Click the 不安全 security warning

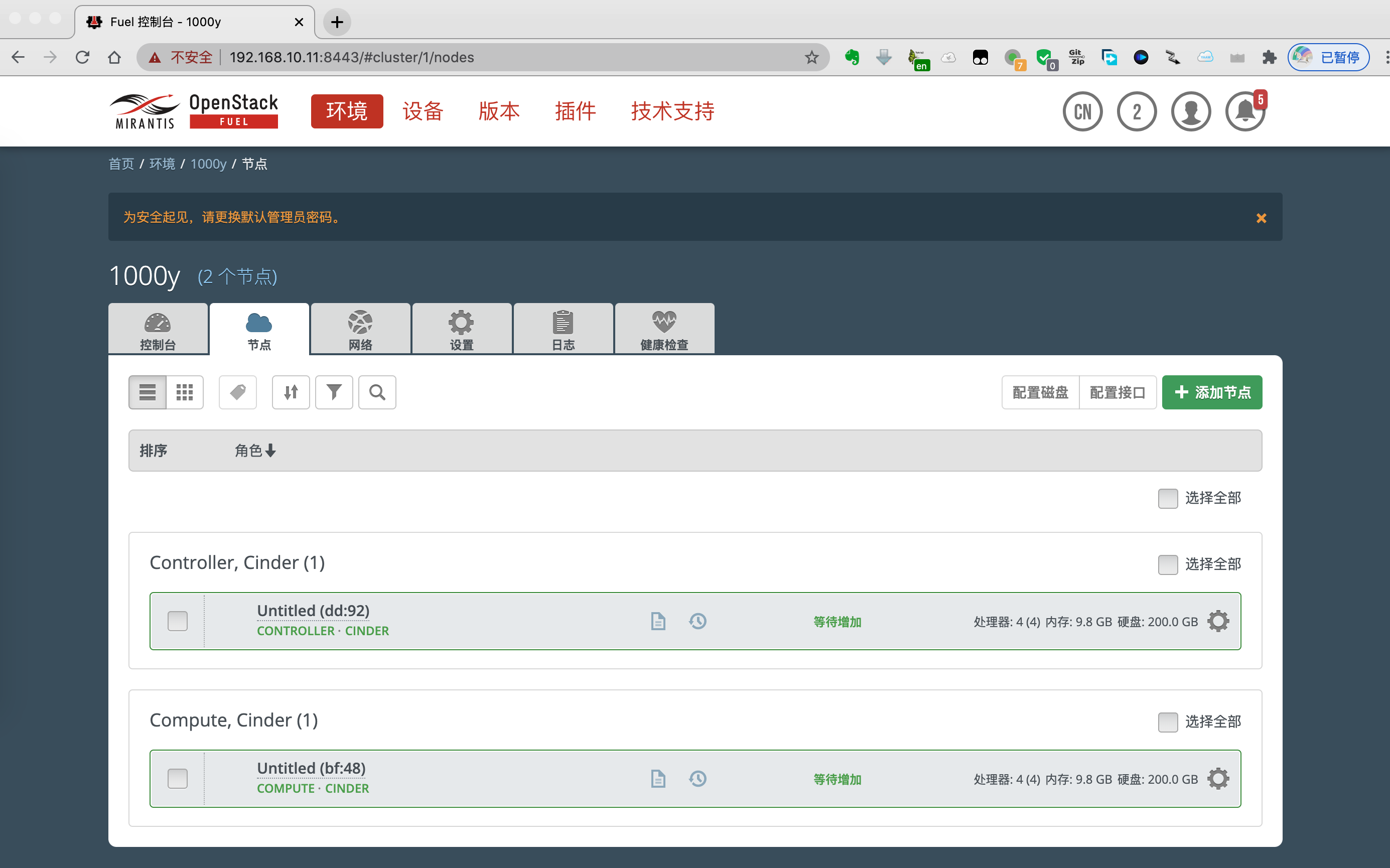[182, 57]
